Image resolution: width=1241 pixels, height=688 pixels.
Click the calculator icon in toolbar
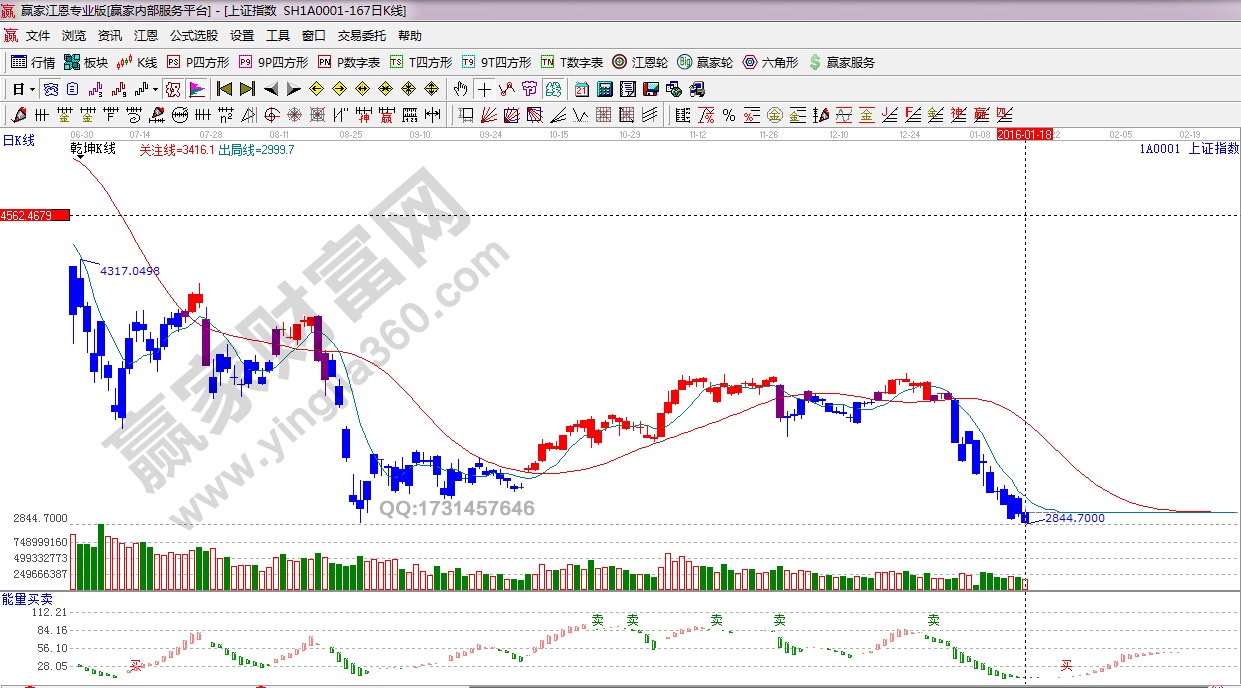coord(604,89)
